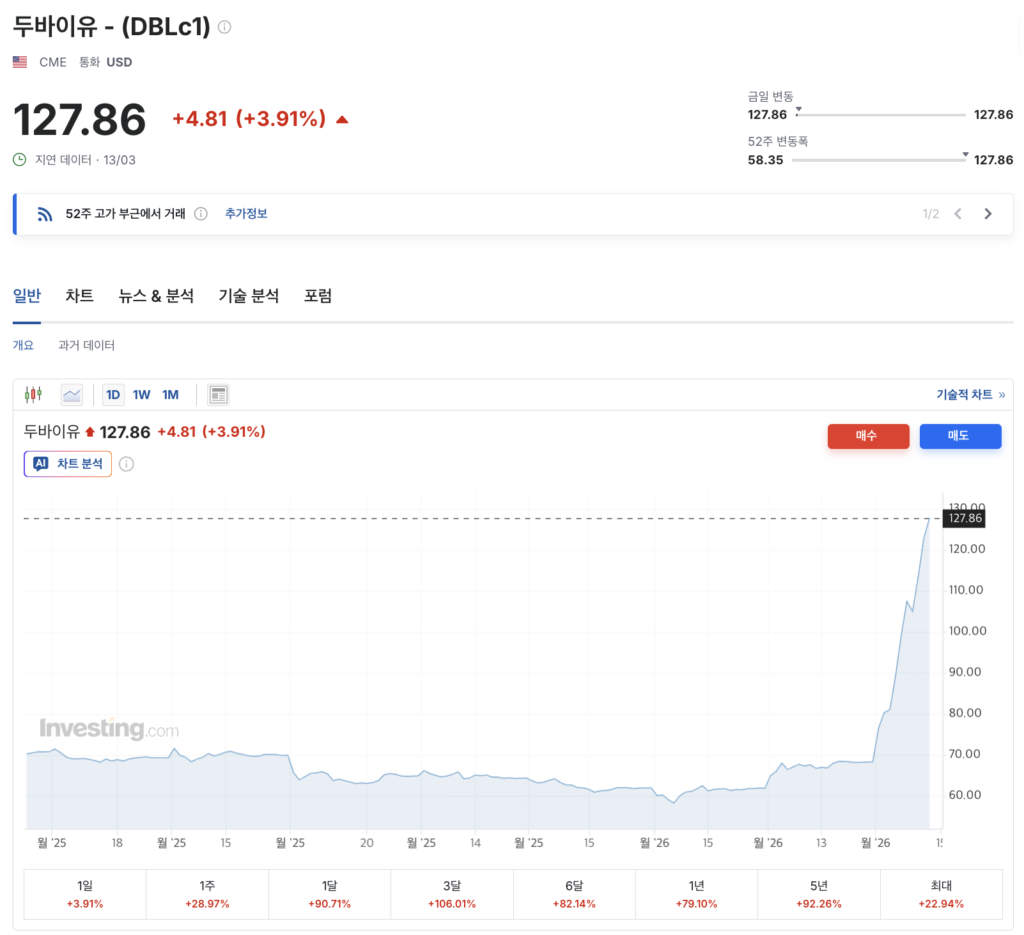The height and width of the screenshot is (935, 1024).
Task: Open the 뉴스 & 분석 tab
Action: (156, 296)
